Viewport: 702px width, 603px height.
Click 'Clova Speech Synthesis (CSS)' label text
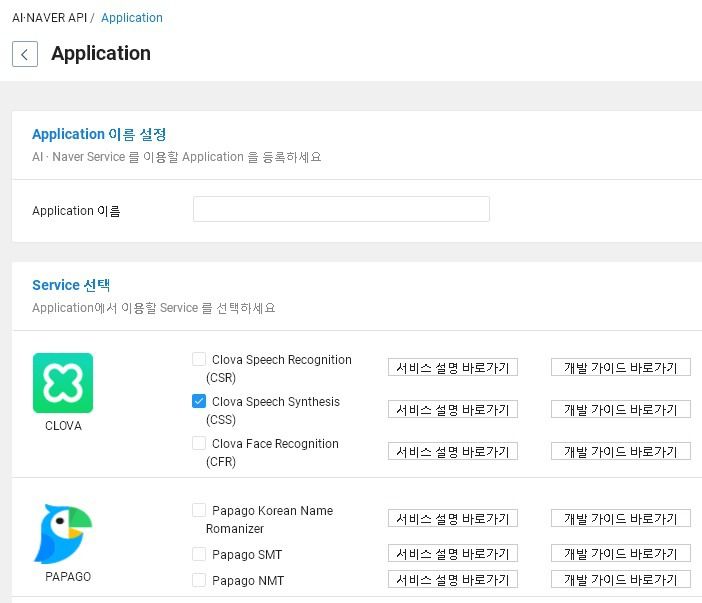click(273, 411)
